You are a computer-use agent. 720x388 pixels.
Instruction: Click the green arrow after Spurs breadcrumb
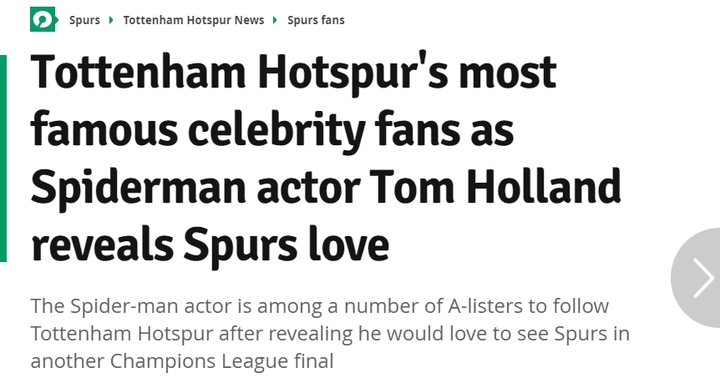pos(111,20)
